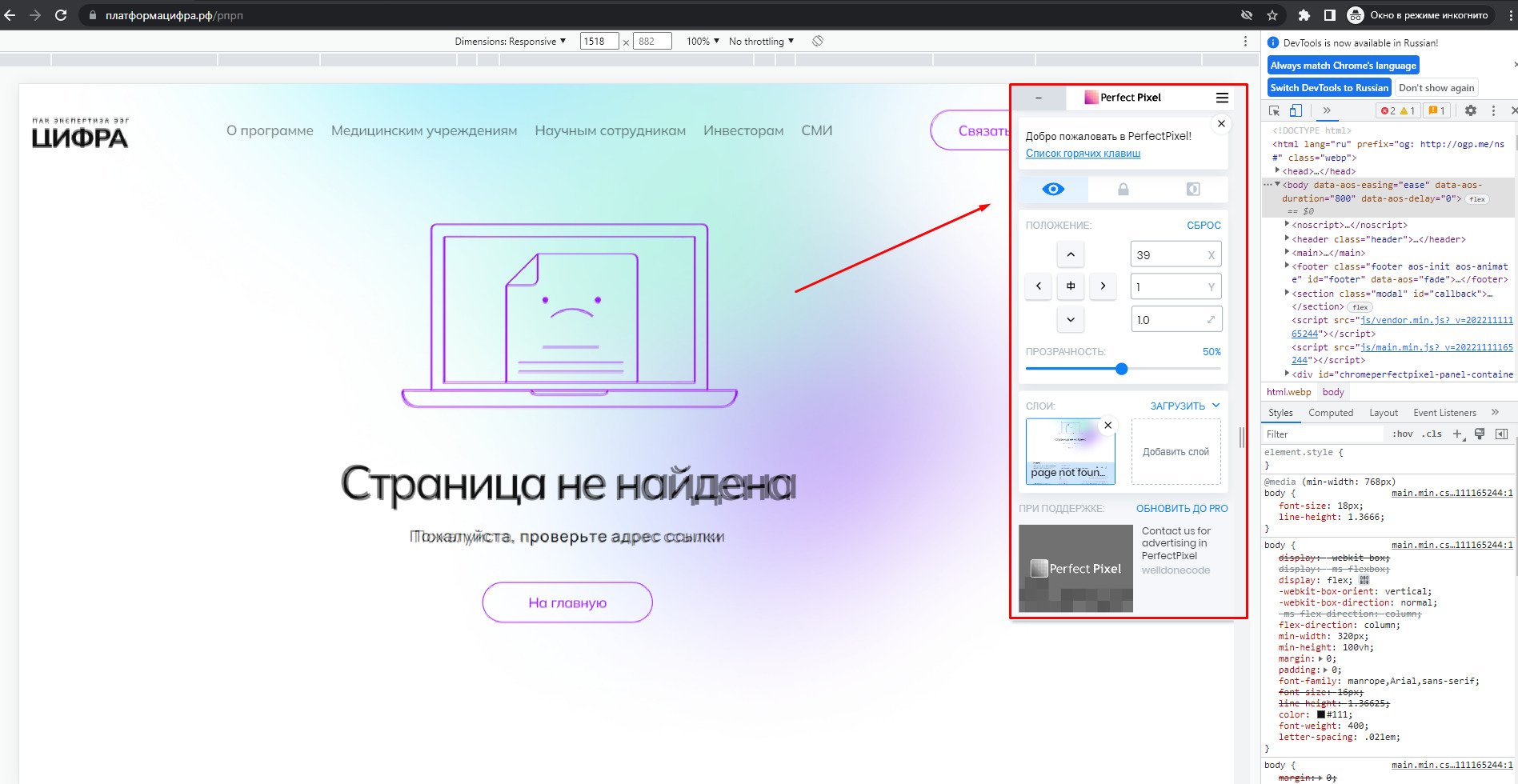Select the 'page not foun...' layer thumbnail

tap(1070, 451)
